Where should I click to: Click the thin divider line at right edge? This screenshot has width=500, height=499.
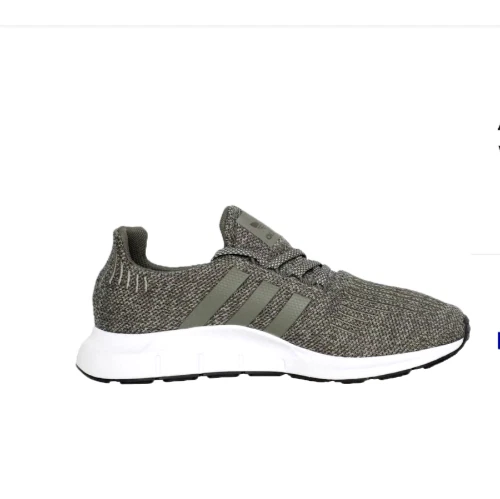coord(485,254)
